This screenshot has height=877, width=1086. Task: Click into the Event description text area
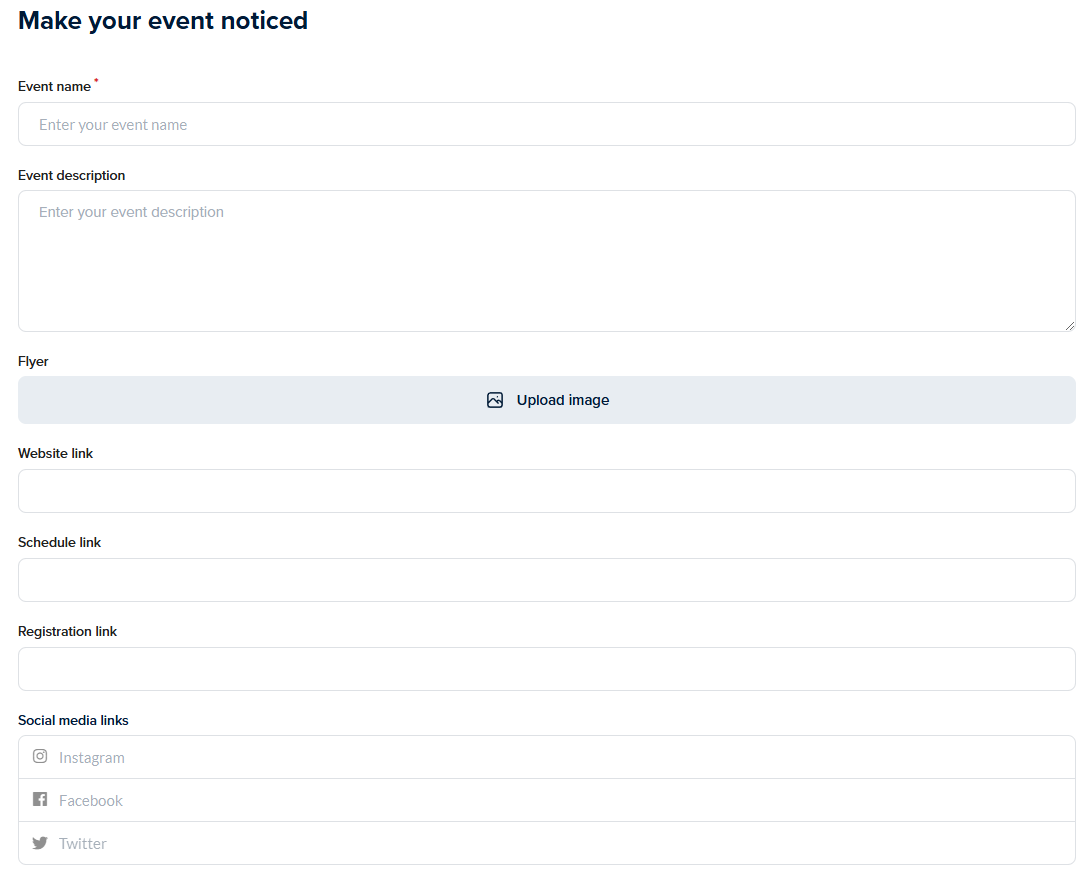pyautogui.click(x=546, y=261)
